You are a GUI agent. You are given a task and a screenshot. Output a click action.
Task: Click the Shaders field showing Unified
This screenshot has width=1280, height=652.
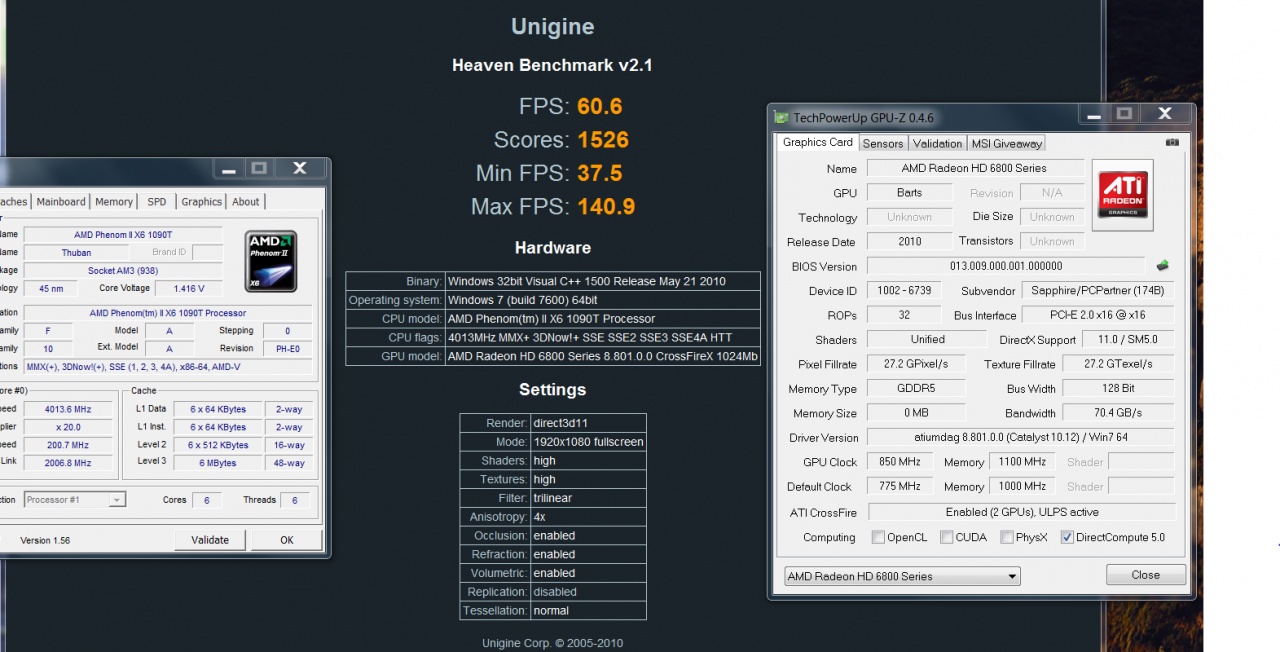click(927, 340)
